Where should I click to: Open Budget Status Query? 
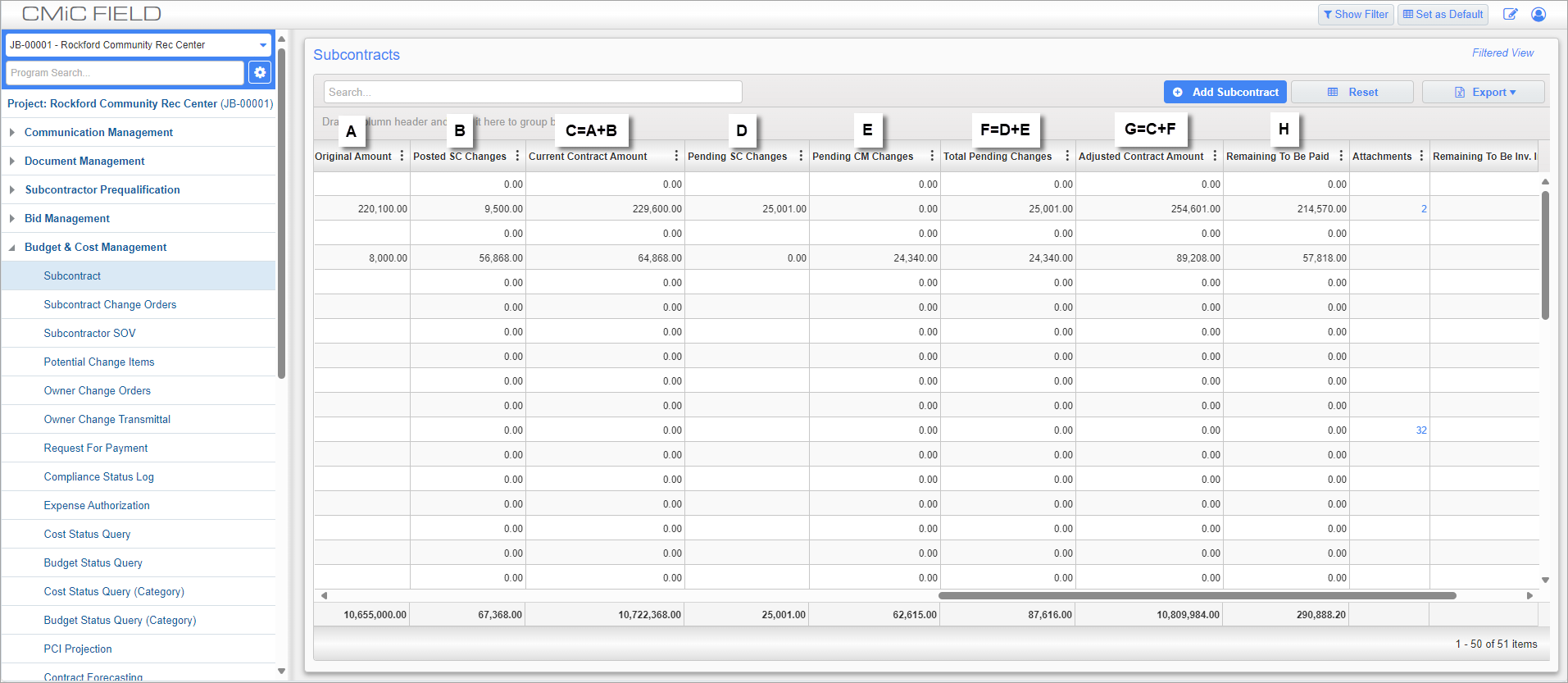93,562
